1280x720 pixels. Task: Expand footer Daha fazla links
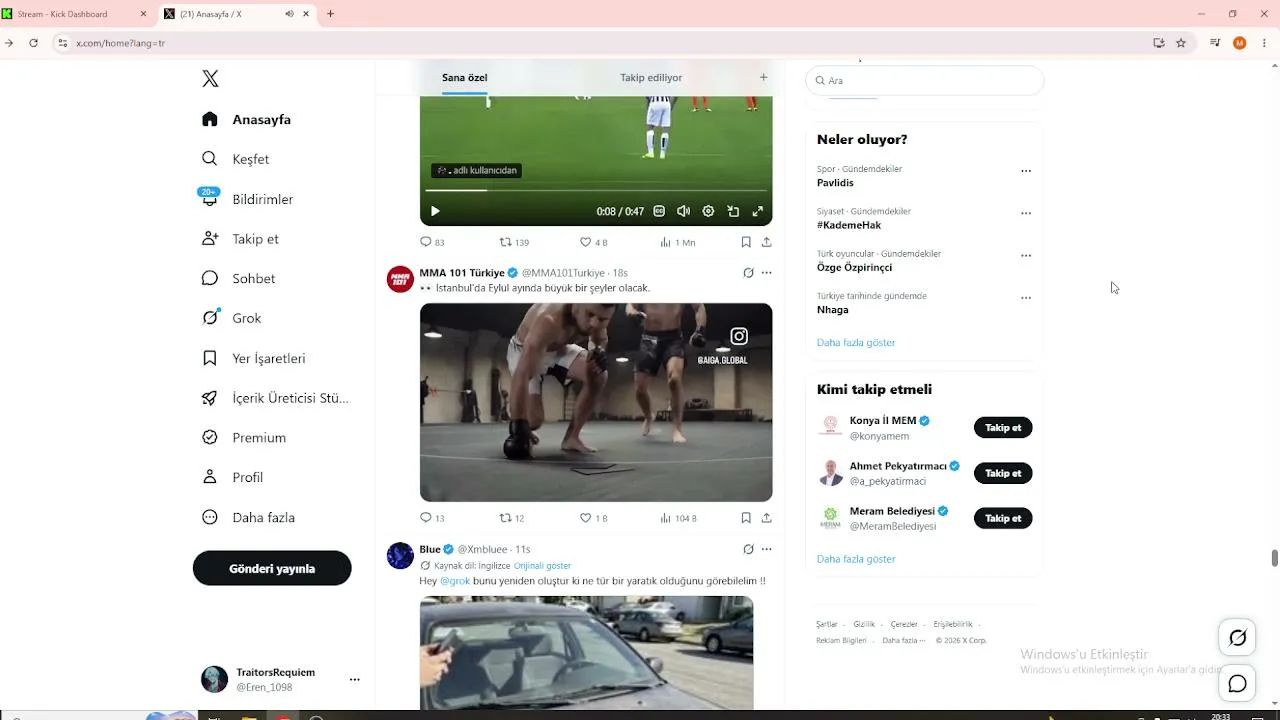904,640
